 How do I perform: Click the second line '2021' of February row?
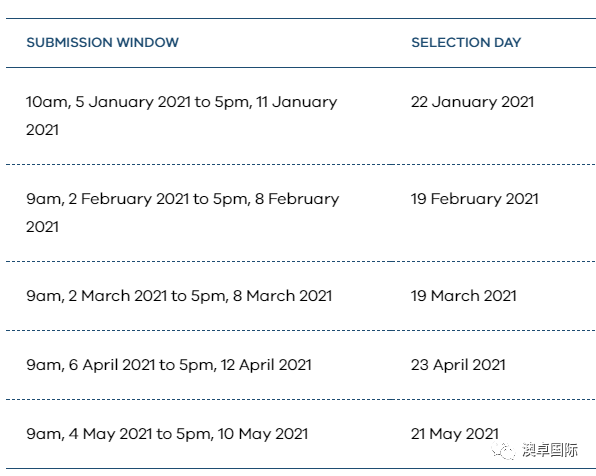42,227
